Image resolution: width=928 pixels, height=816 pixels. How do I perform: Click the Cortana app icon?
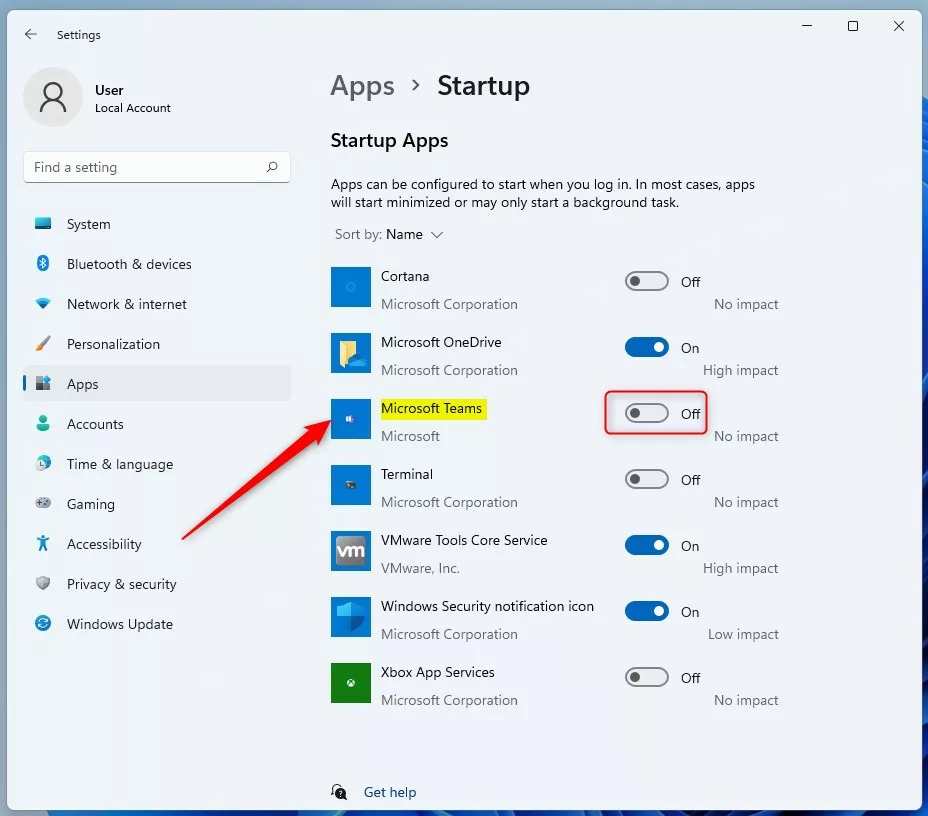click(x=351, y=287)
